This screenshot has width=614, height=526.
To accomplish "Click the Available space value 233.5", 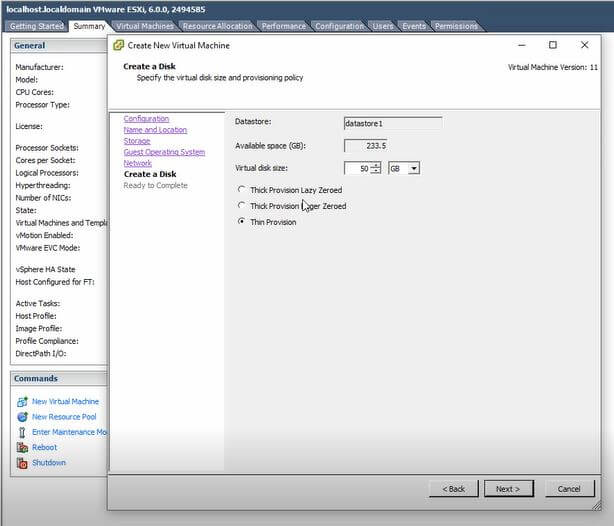I will 365,146.
